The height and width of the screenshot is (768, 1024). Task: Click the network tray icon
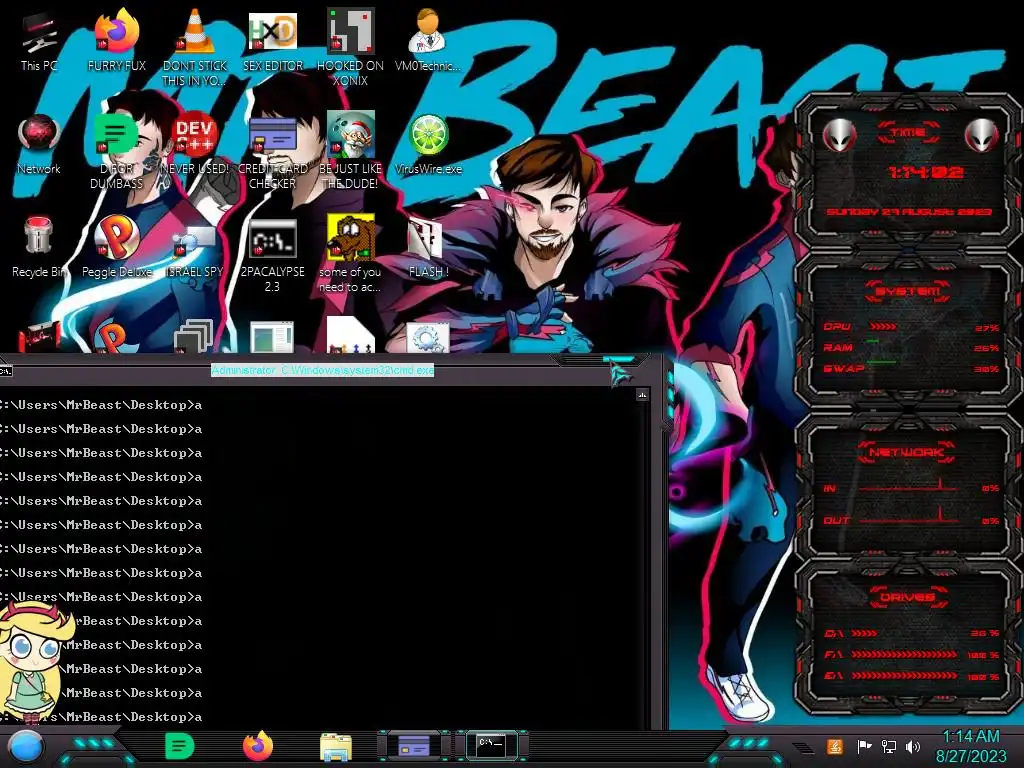pos(889,746)
